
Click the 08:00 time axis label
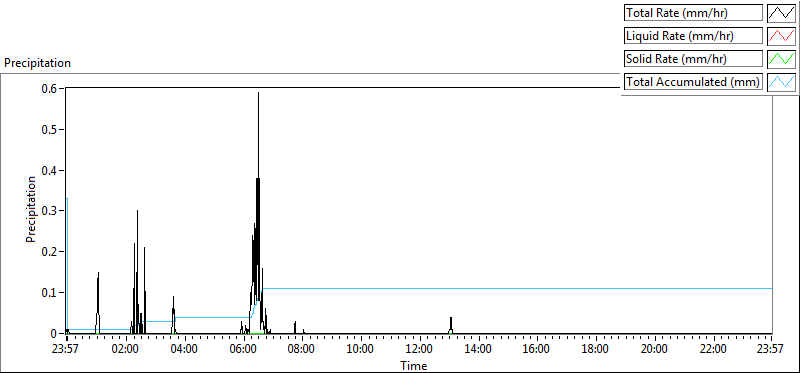click(302, 350)
